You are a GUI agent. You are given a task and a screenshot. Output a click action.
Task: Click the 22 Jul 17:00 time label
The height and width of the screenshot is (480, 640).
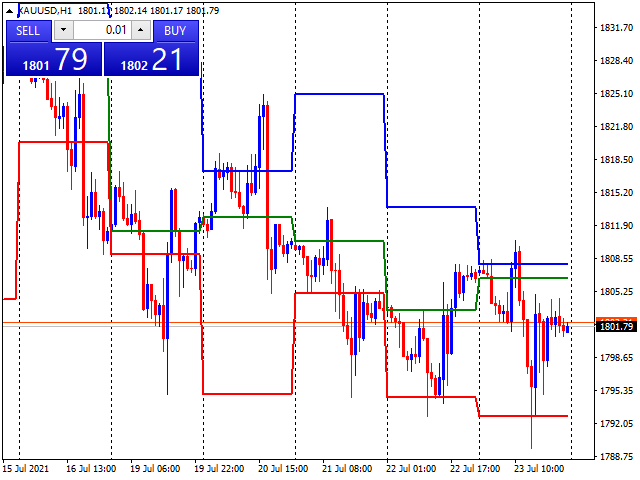click(475, 469)
